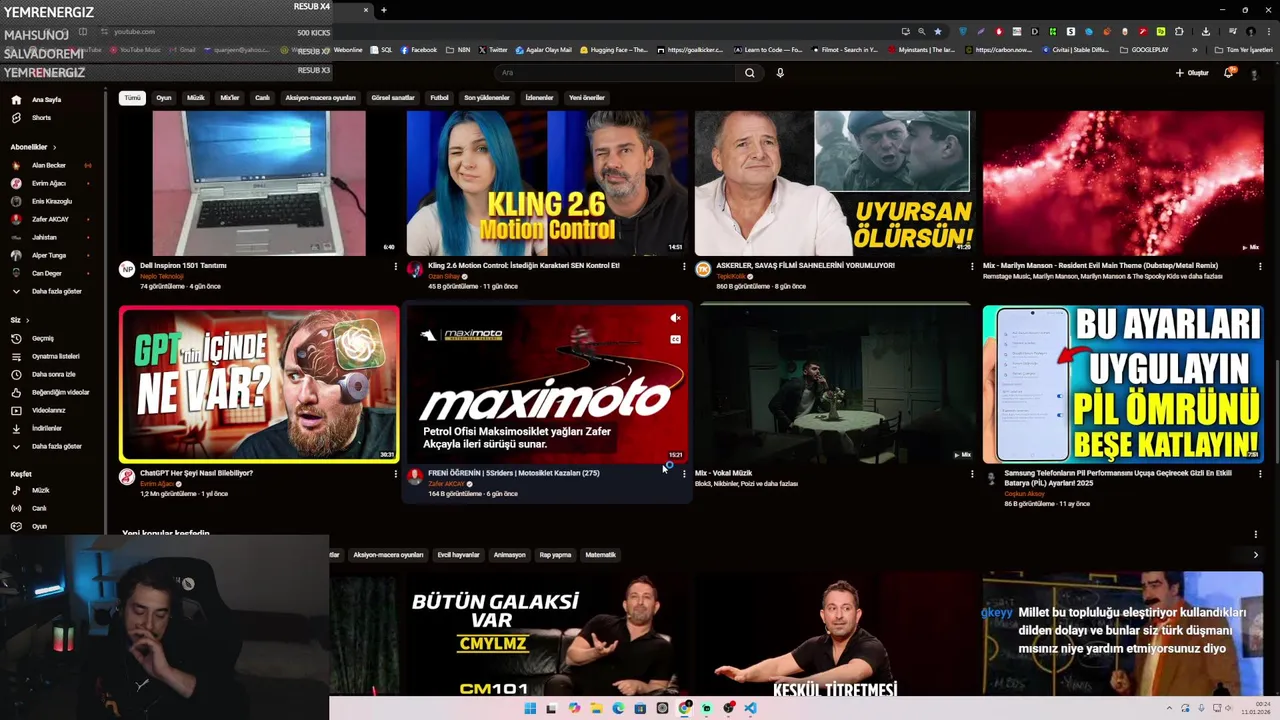
Task: Open options menu for ChatGPT video
Action: click(x=395, y=474)
